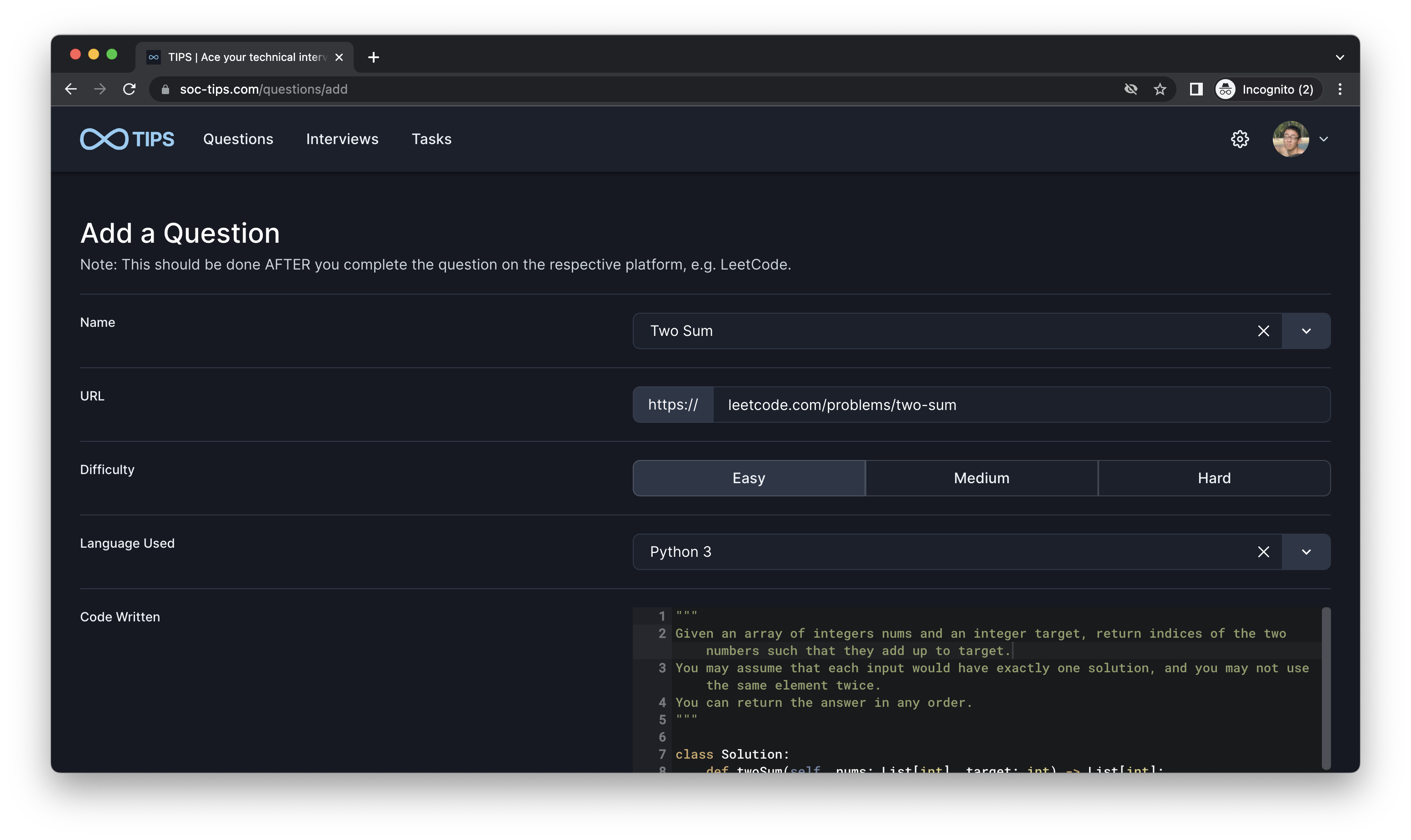
Task: Select the TIPS browser tab
Action: pos(245,57)
